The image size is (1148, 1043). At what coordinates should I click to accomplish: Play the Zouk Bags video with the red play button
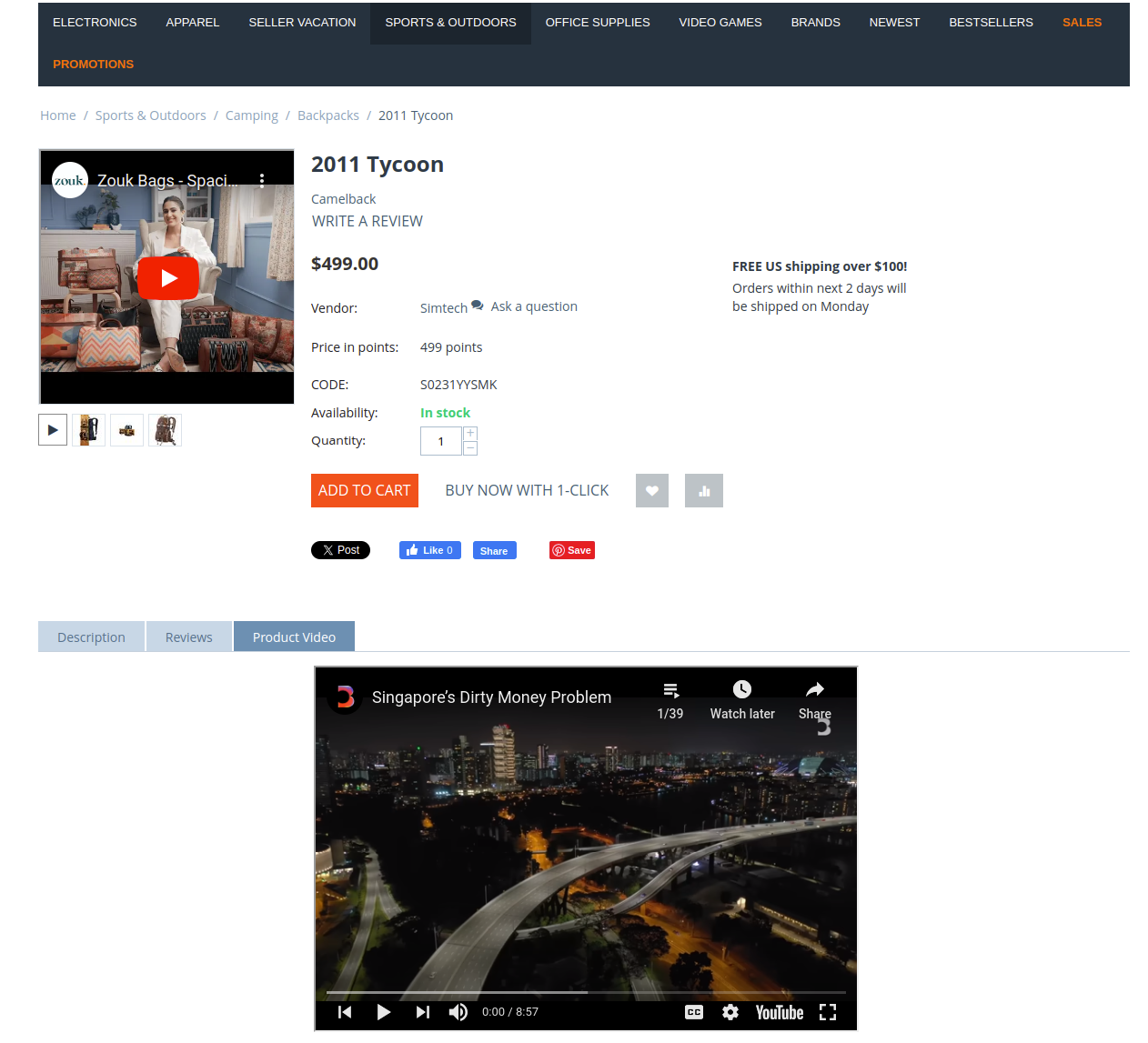click(168, 278)
